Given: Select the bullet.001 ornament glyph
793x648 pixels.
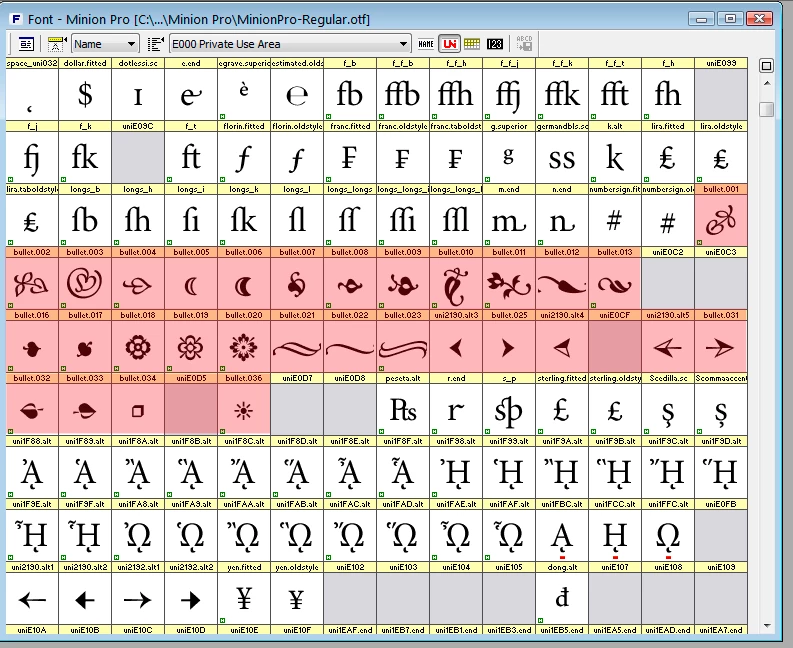Looking at the screenshot, I should (x=721, y=221).
